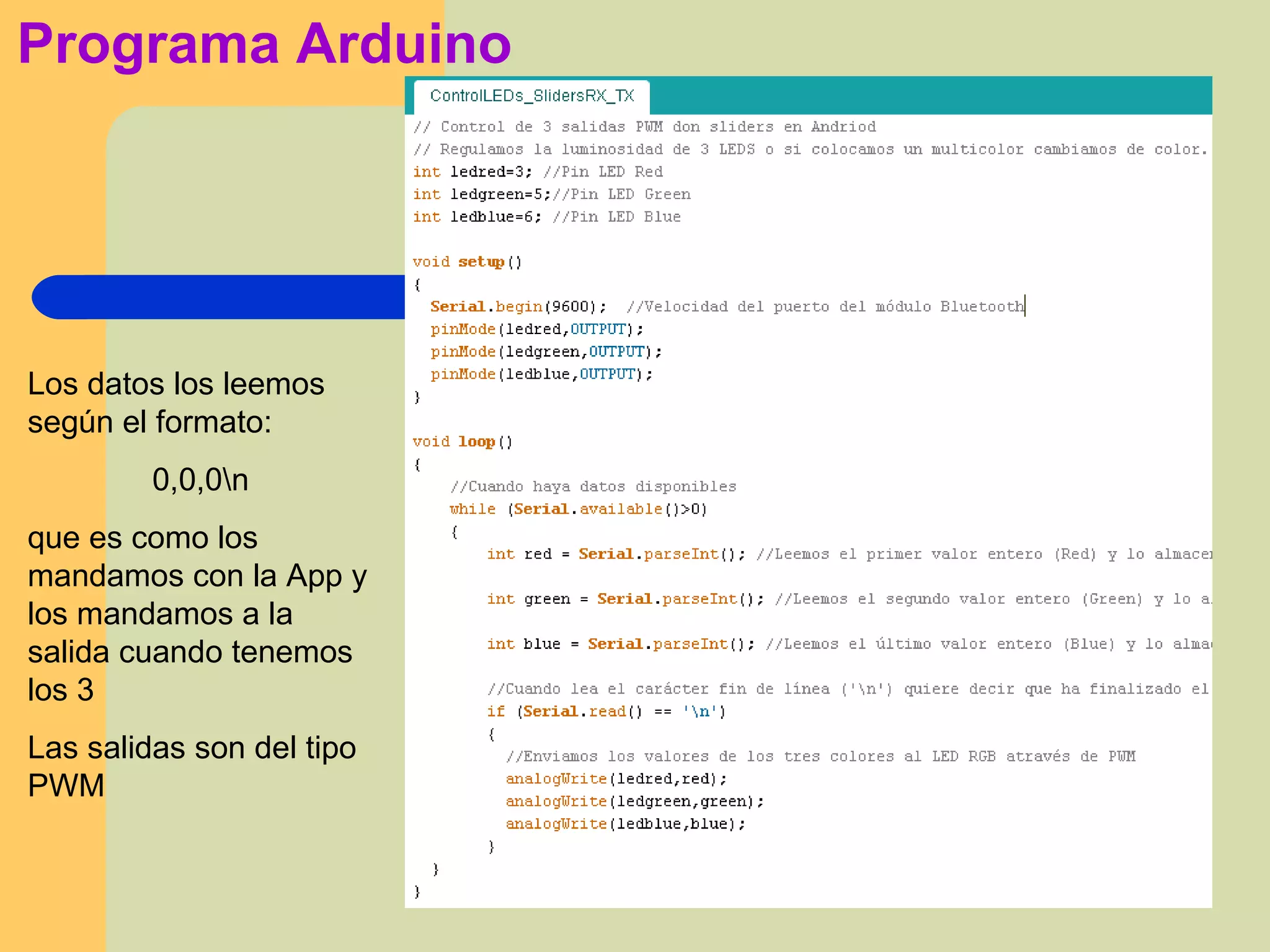Place cursor on Serial.begin(9600) line

pyautogui.click(x=727, y=307)
